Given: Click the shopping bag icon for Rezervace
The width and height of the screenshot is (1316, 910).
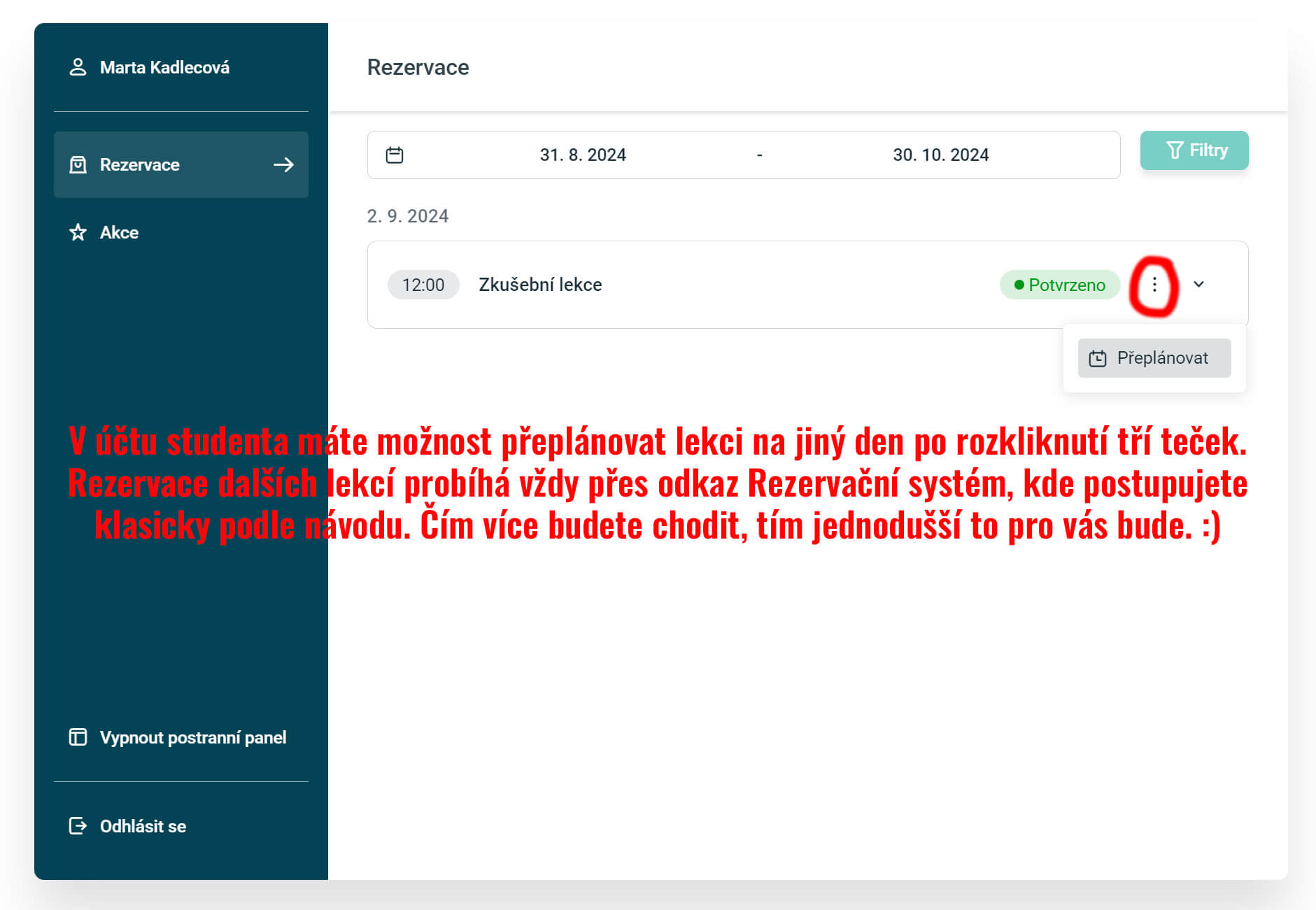Looking at the screenshot, I should point(78,165).
